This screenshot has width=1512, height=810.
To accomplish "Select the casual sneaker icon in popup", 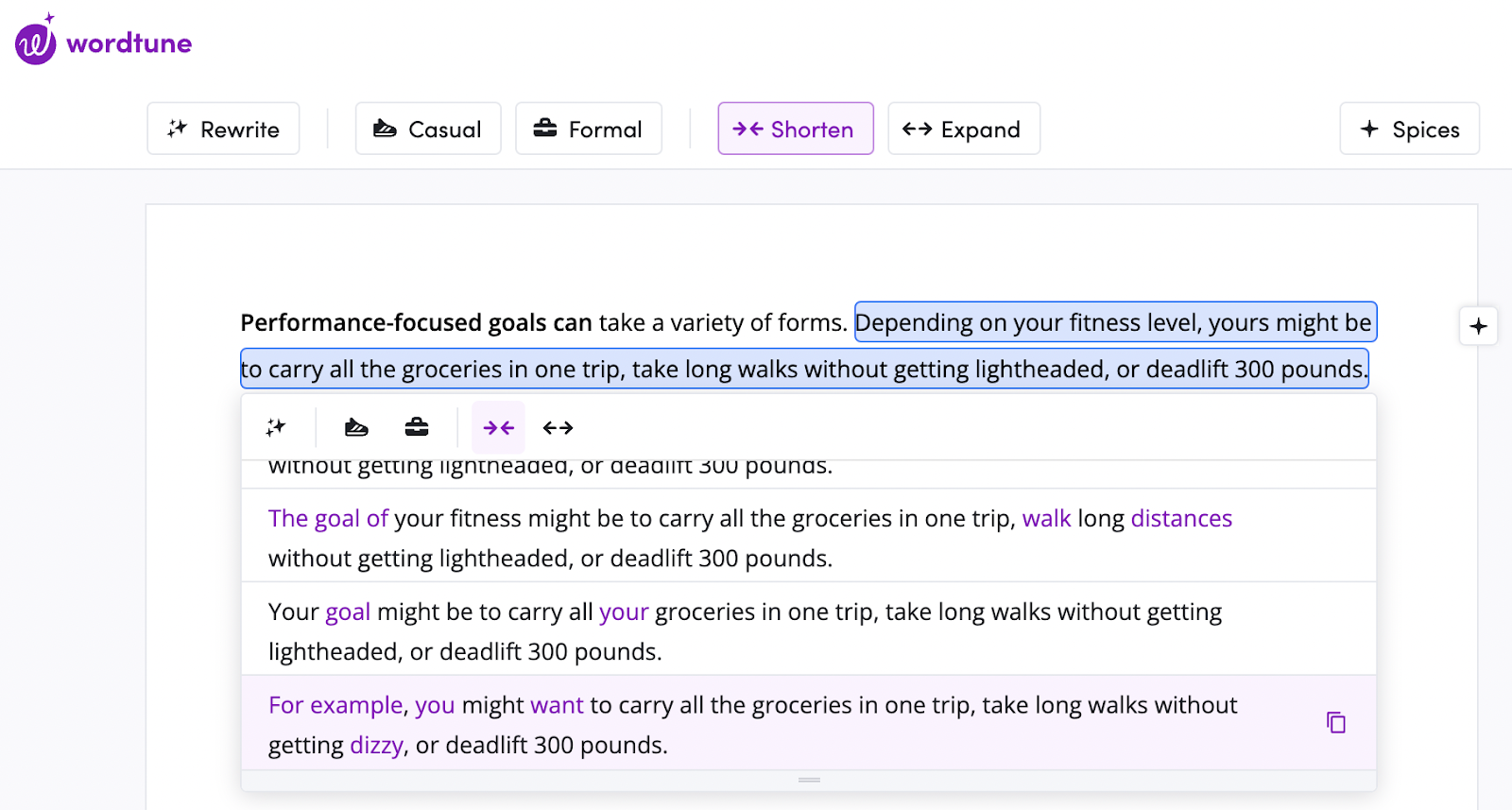I will click(x=356, y=427).
